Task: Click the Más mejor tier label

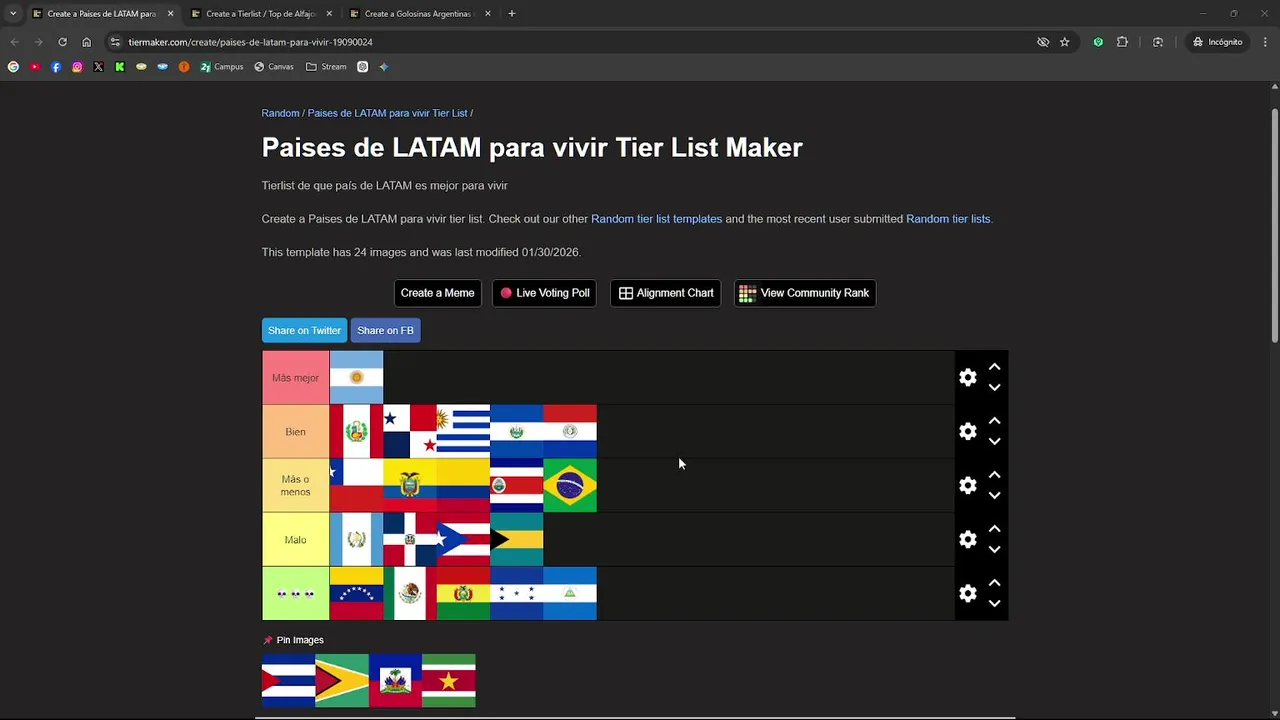Action: [296, 378]
